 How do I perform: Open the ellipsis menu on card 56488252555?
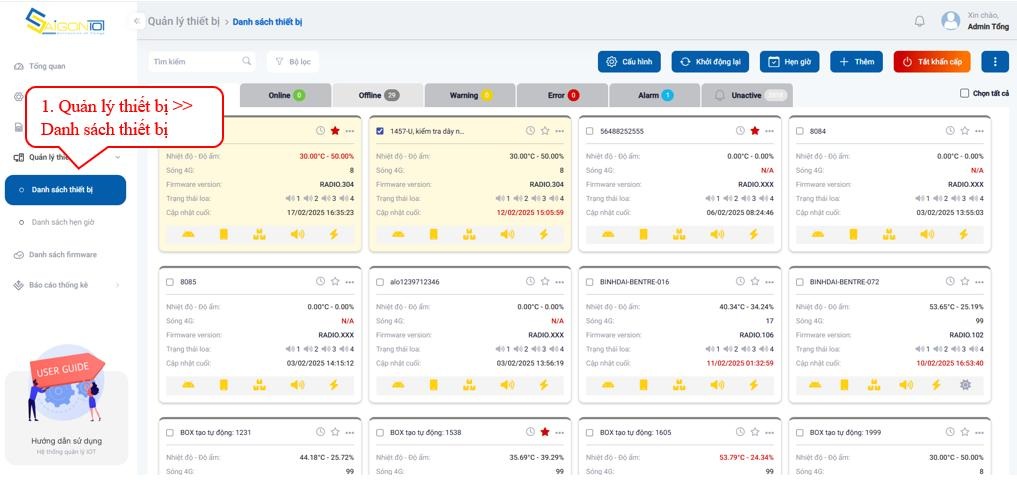769,131
